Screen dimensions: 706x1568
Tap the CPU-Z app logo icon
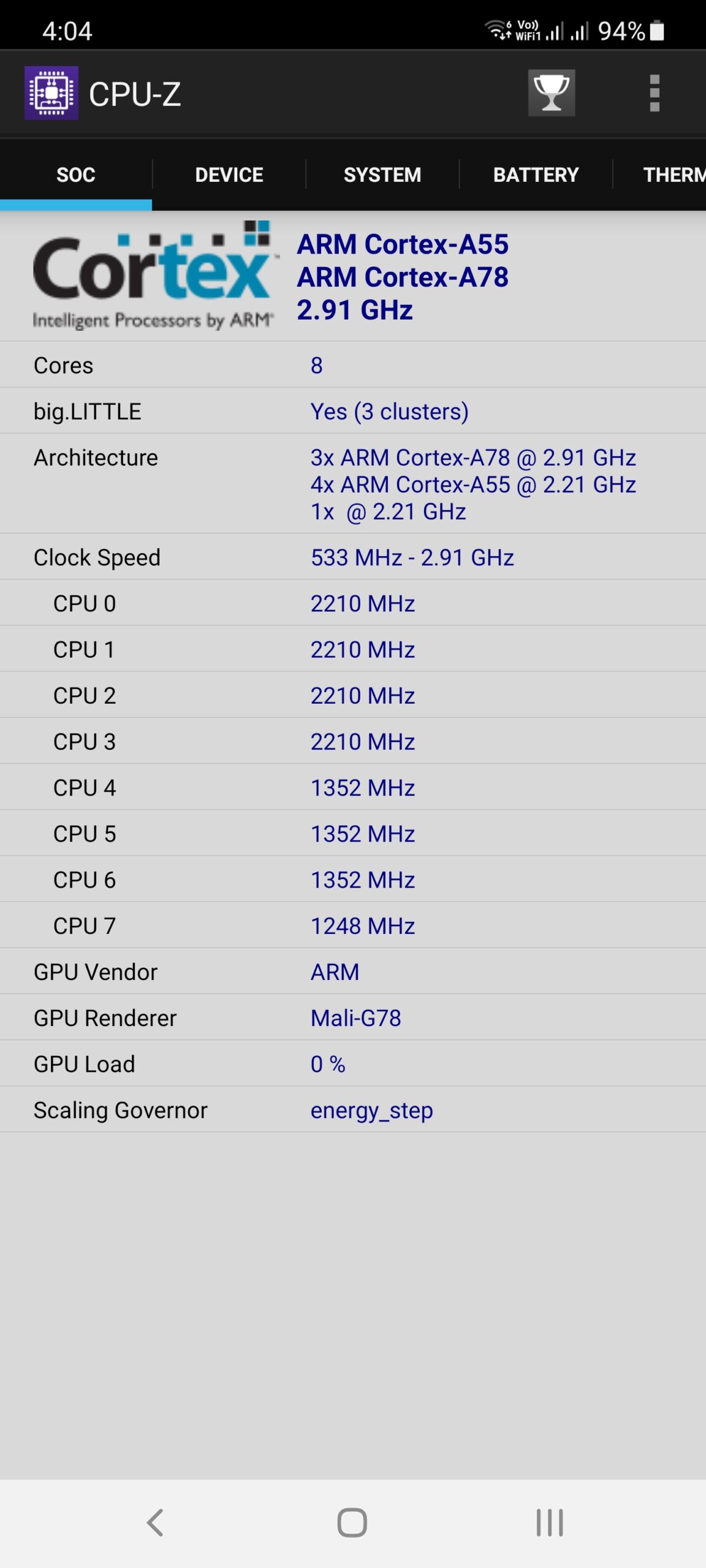(x=51, y=93)
